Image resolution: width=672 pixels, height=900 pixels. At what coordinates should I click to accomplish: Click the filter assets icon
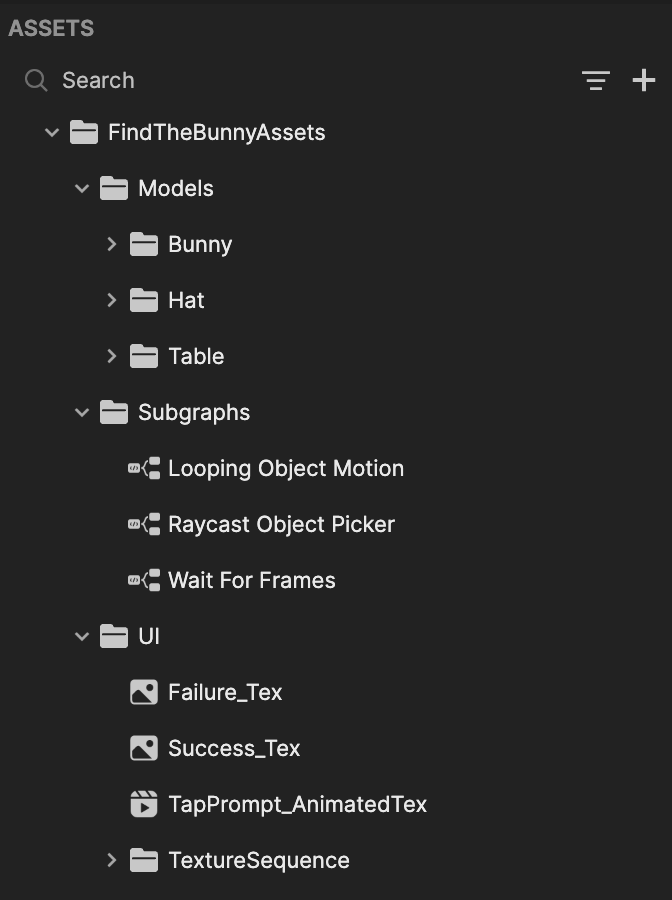[596, 80]
